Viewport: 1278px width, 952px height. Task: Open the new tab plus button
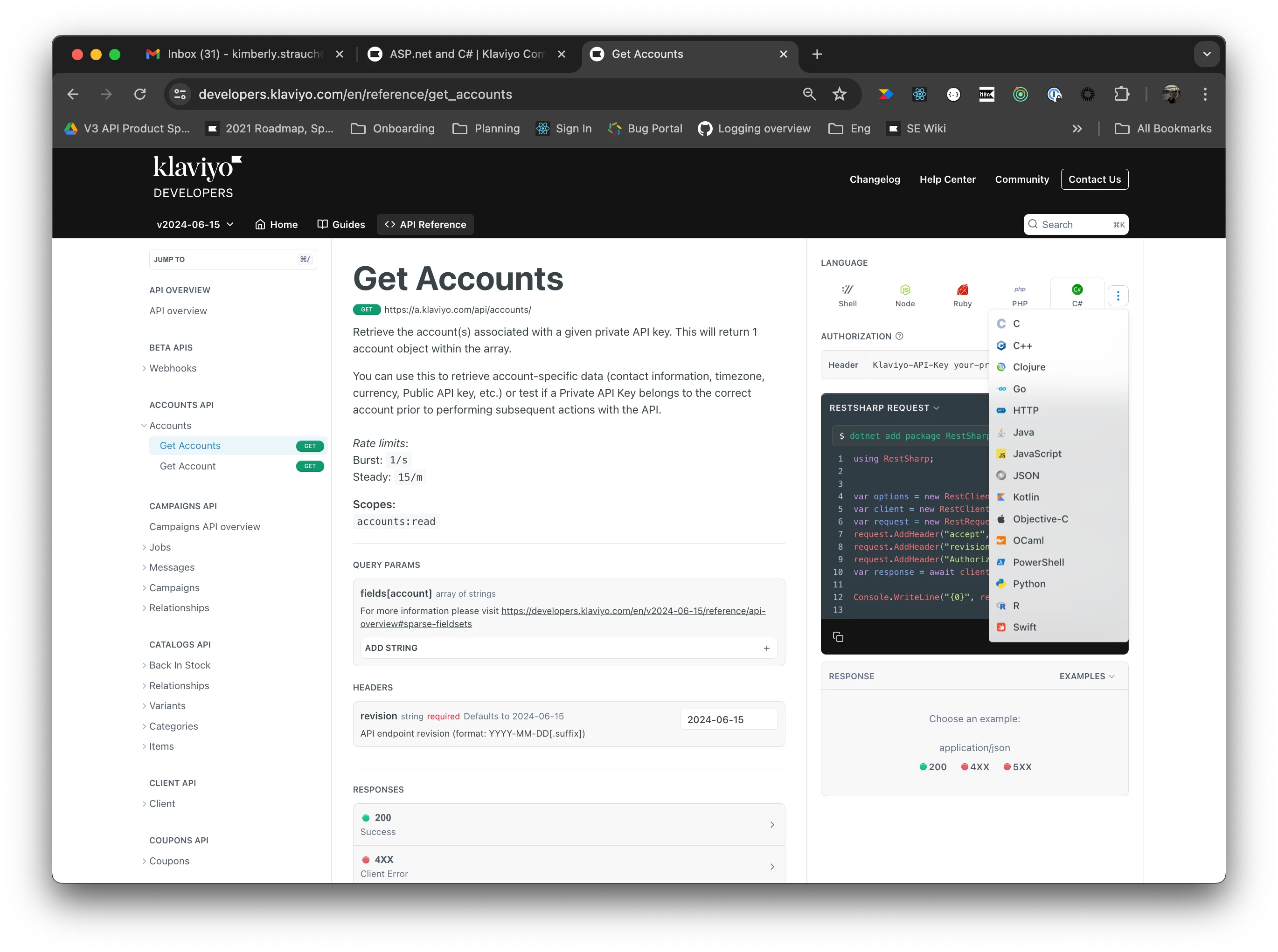click(x=817, y=54)
